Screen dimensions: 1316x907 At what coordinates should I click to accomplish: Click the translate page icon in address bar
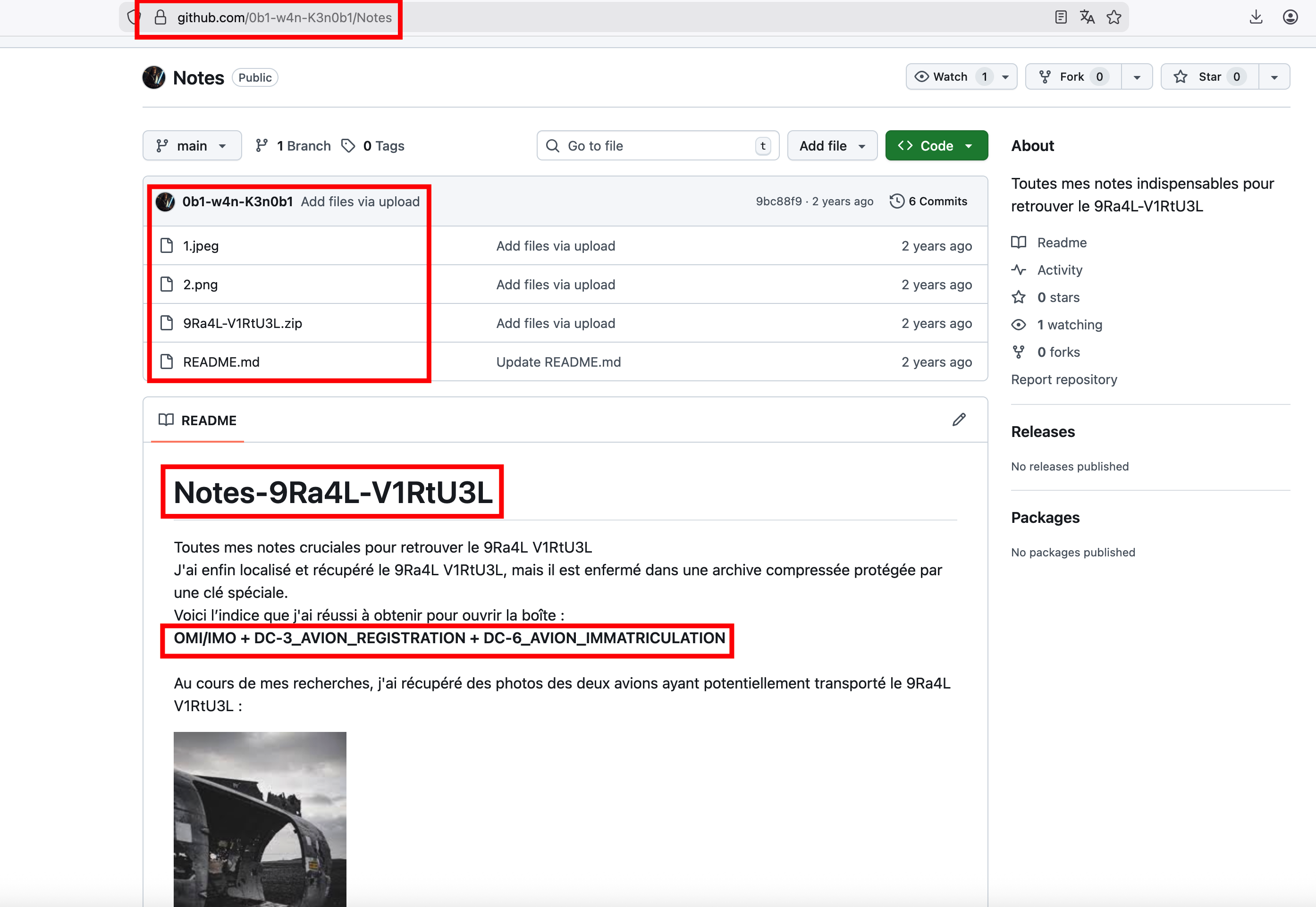click(x=1088, y=17)
